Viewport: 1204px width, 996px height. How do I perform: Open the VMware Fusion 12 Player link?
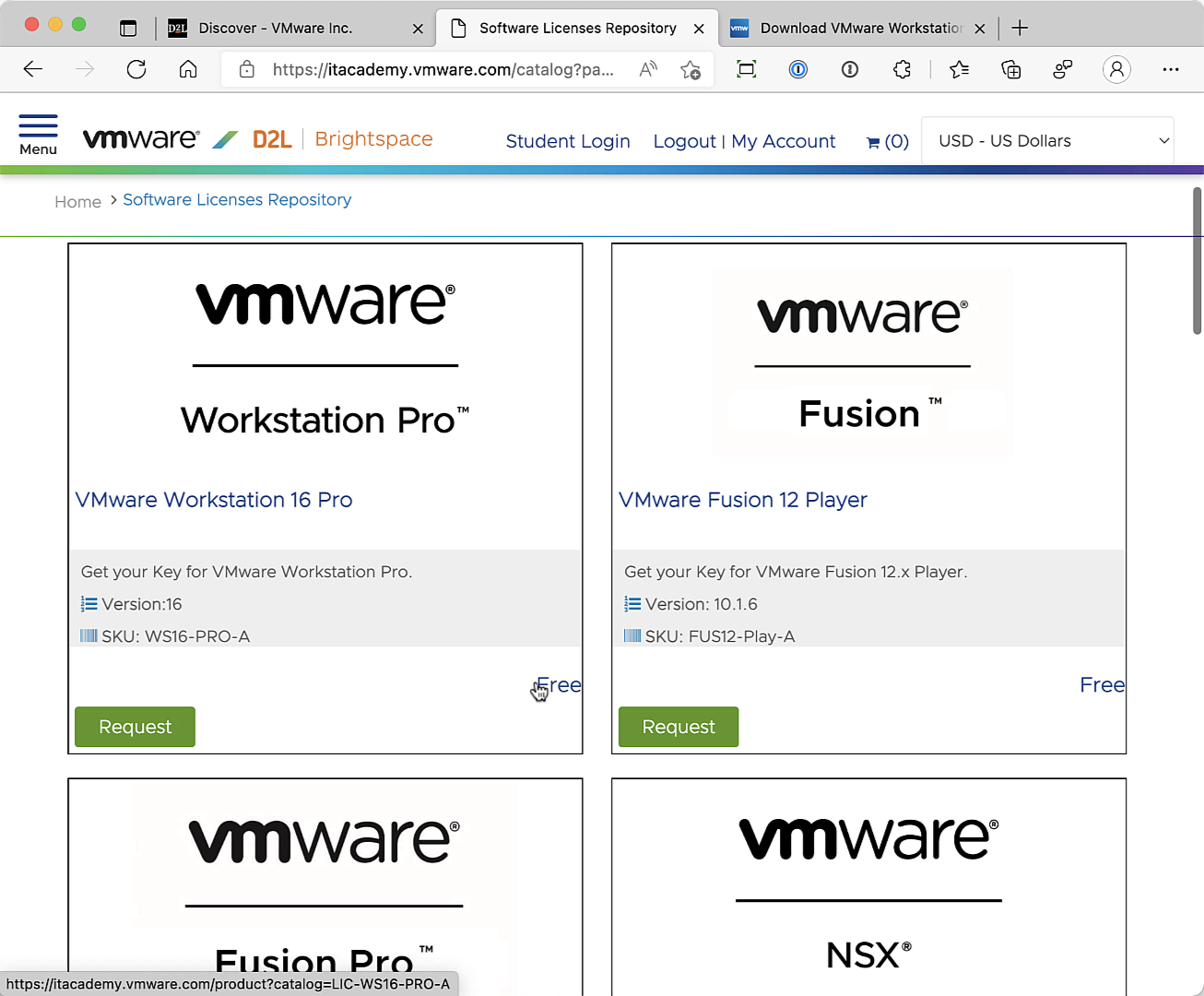(742, 500)
